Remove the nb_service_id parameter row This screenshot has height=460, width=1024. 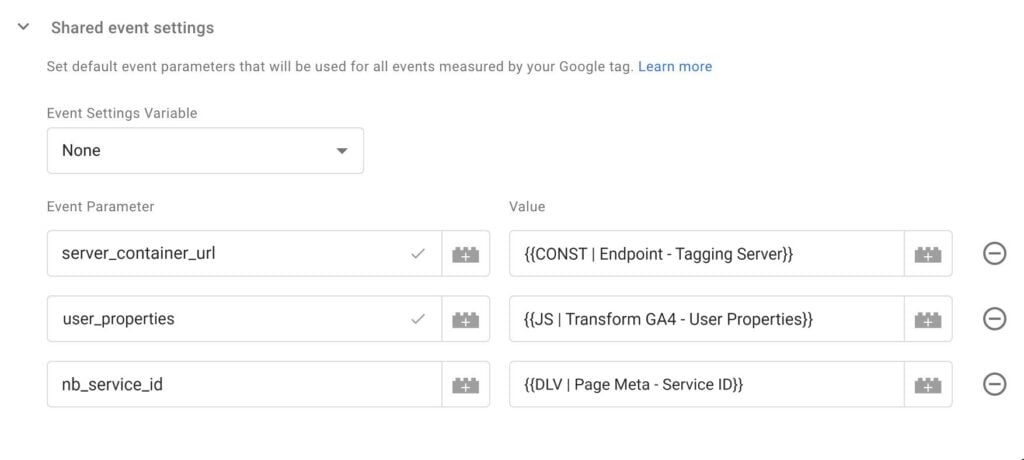[994, 384]
